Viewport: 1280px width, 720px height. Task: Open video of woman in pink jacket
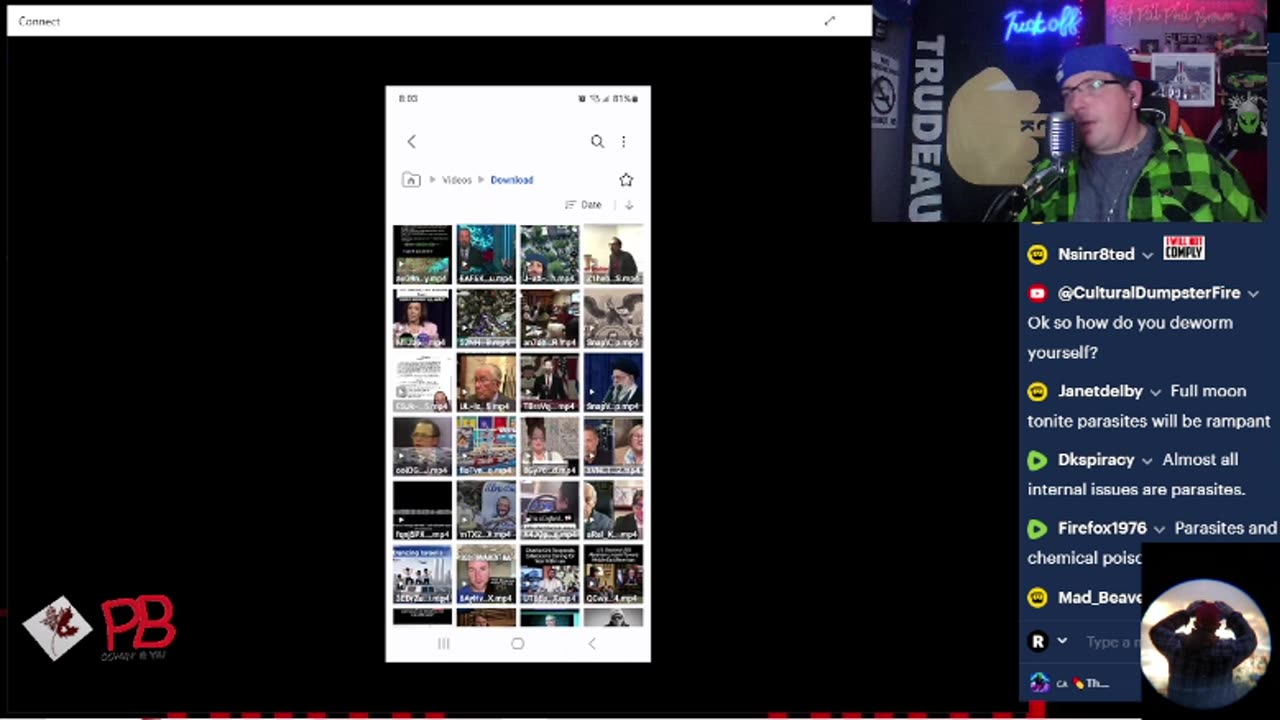click(x=422, y=318)
